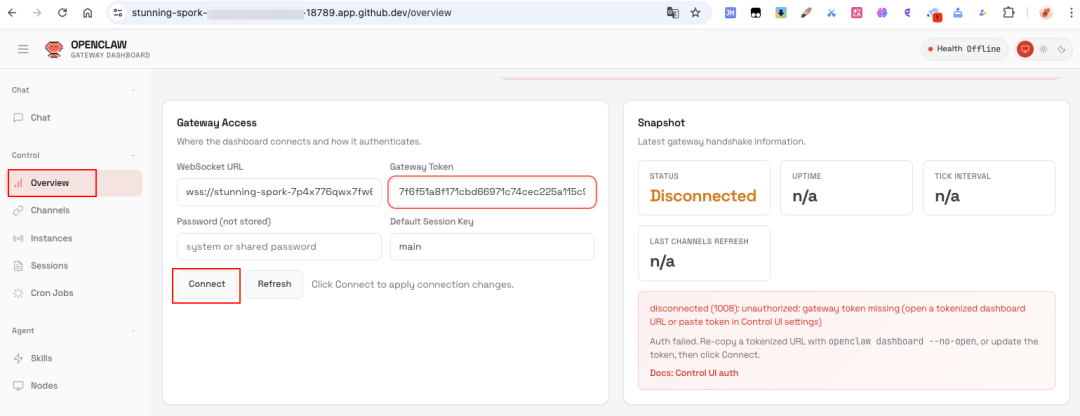Open the Nodes page
The image size is (1080, 416).
click(x=43, y=385)
